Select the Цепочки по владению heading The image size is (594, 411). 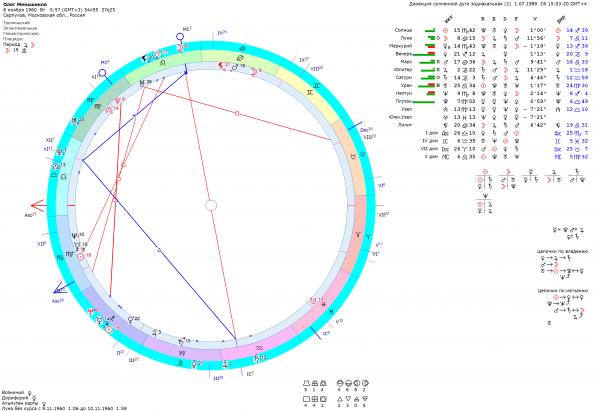tap(562, 252)
